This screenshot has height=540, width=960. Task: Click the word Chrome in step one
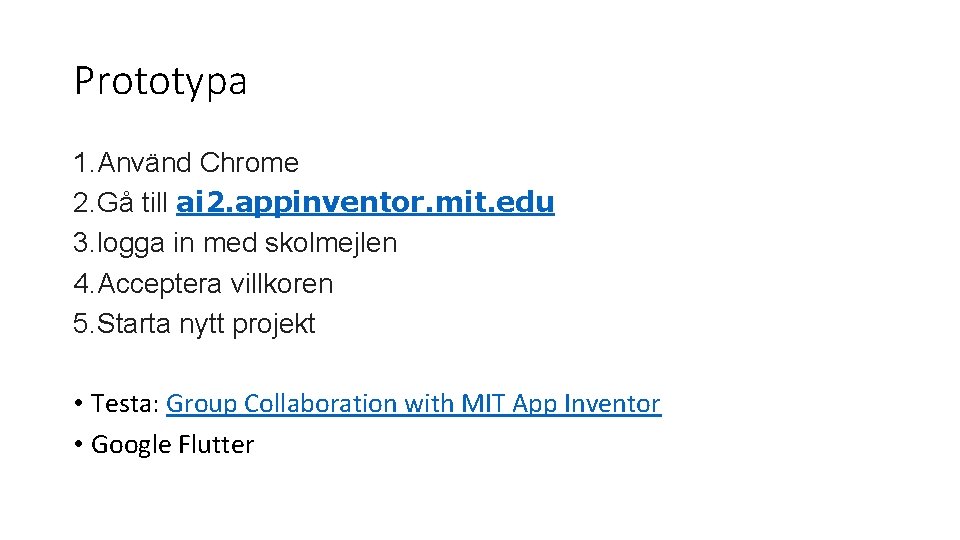pos(249,163)
